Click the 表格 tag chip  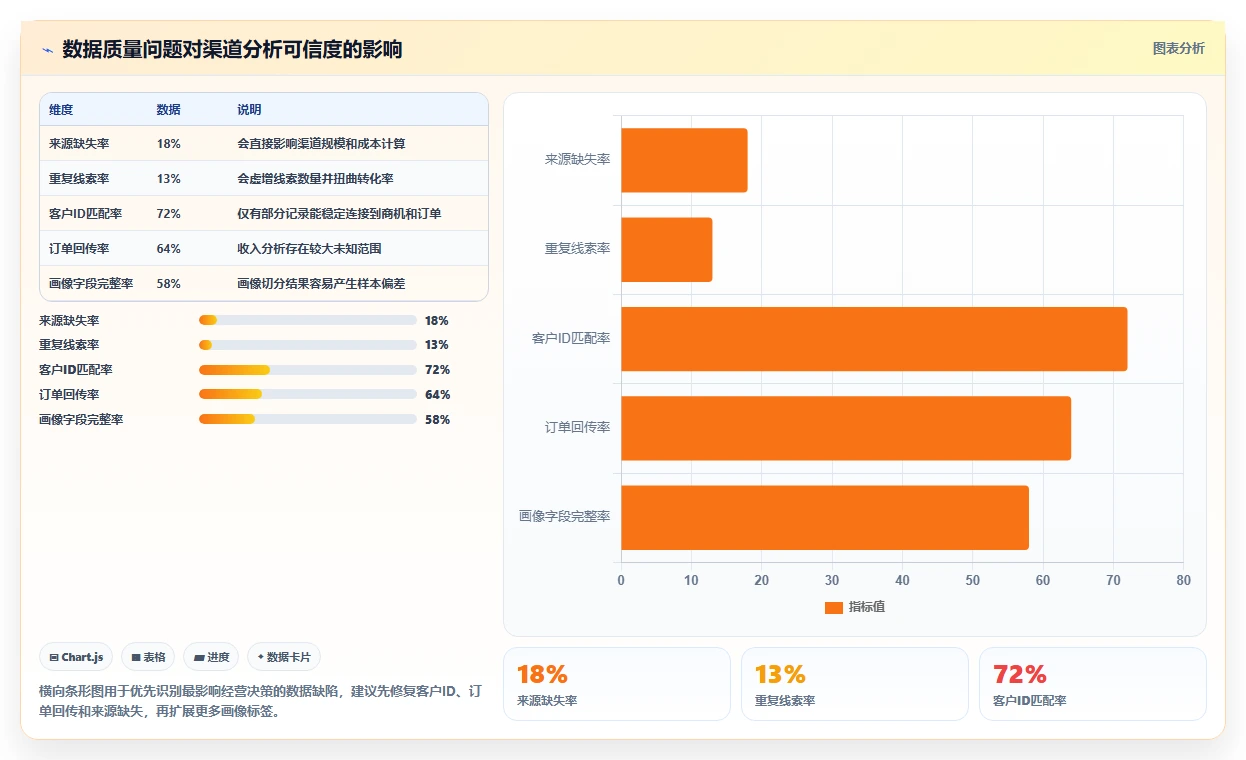(x=148, y=657)
